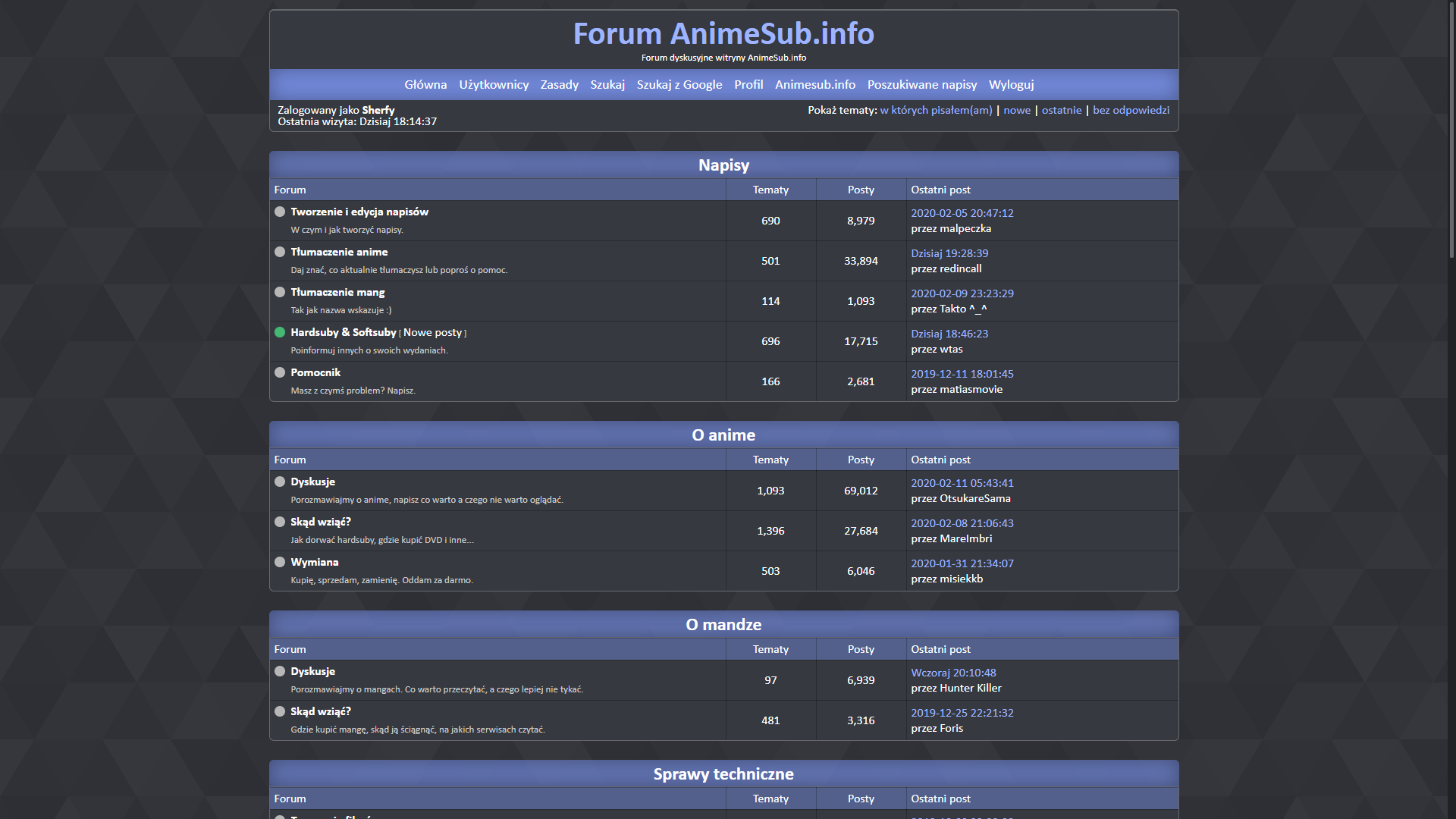Show nowe topics

click(x=1016, y=109)
